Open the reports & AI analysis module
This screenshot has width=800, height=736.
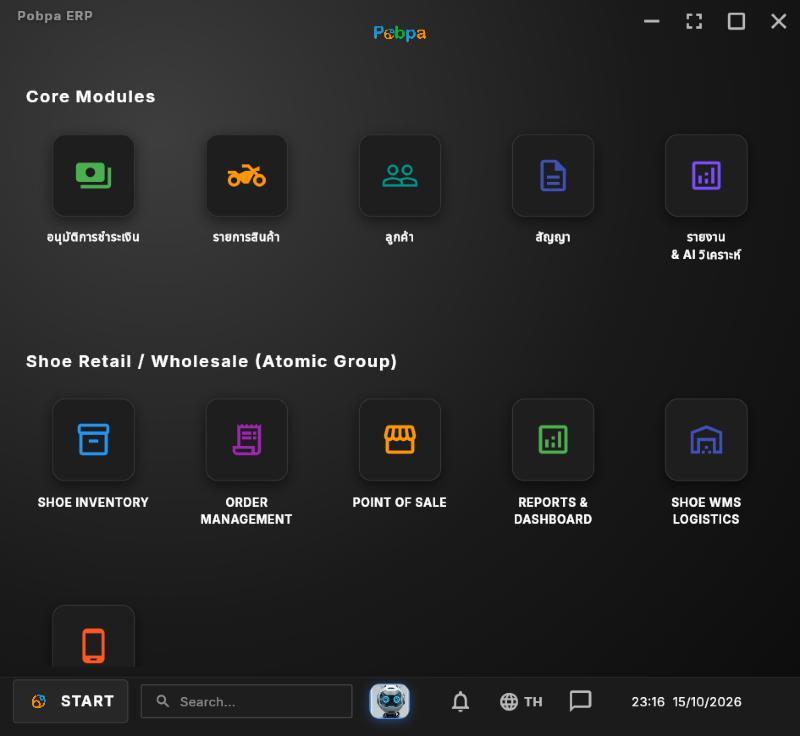706,175
